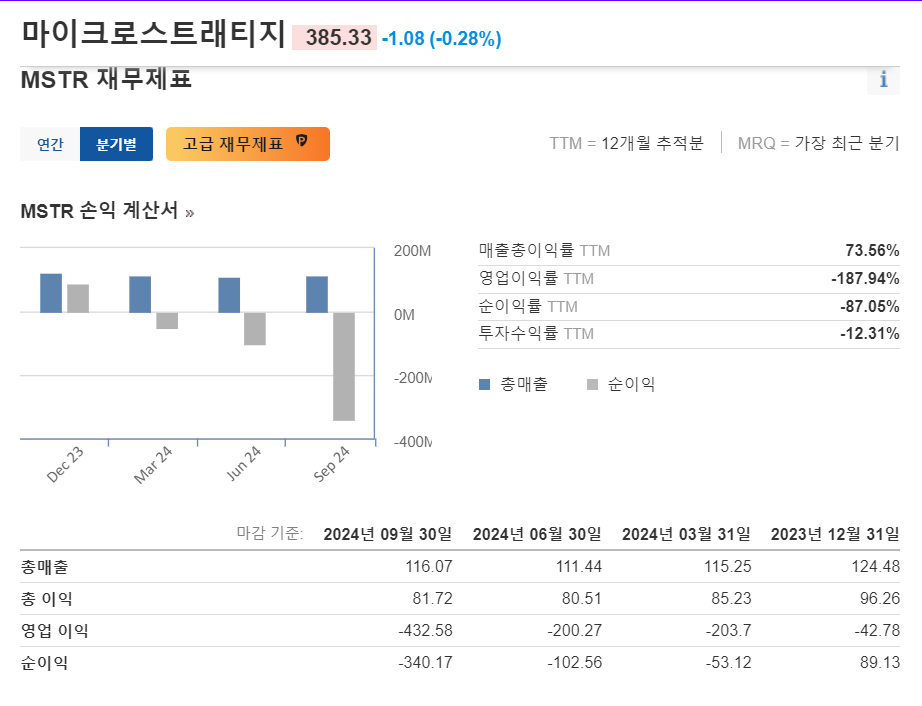Click the gross profit cell 81.72
Image resolution: width=922 pixels, height=706 pixels.
(x=432, y=599)
